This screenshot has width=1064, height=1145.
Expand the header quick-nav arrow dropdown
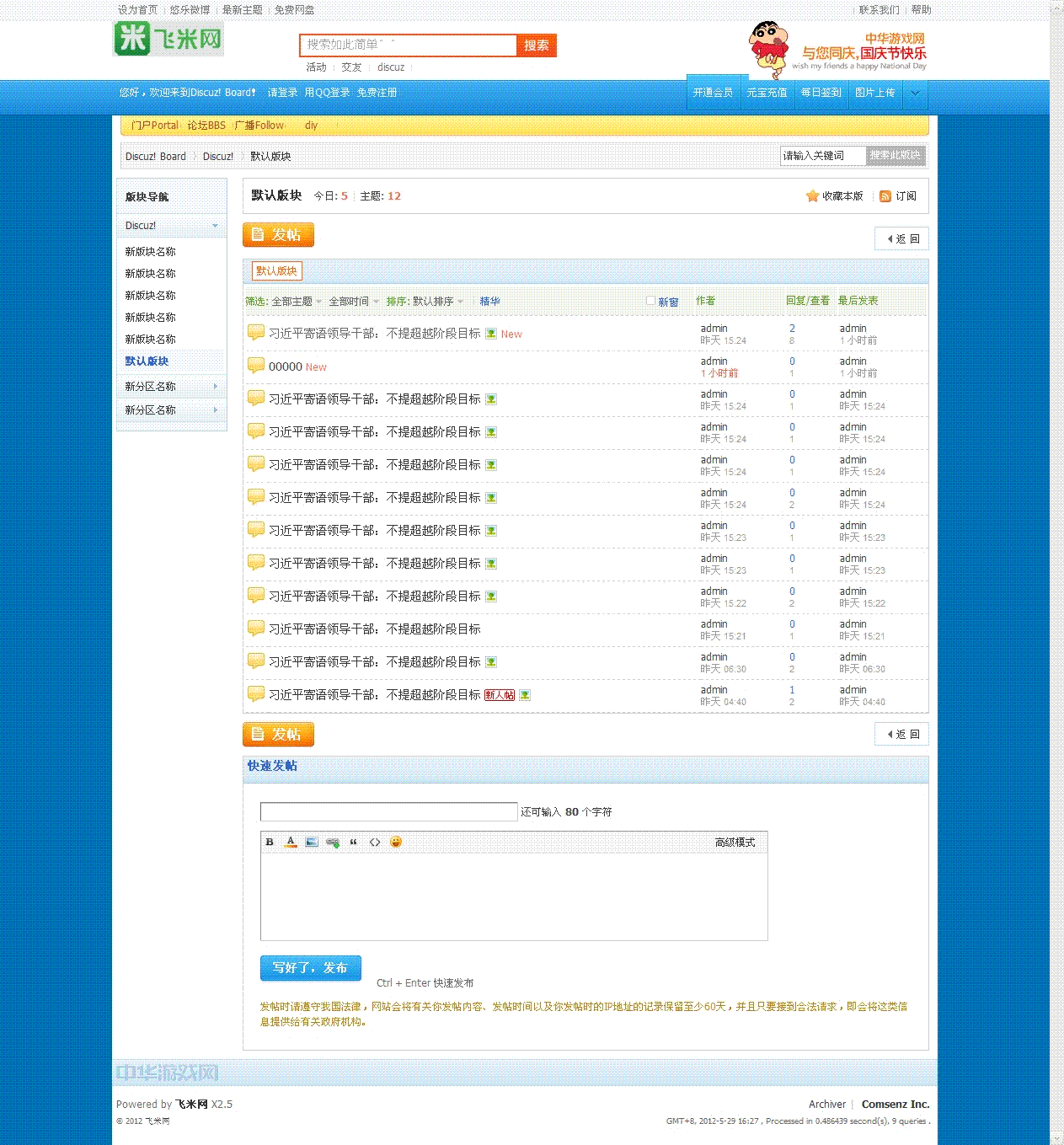915,93
